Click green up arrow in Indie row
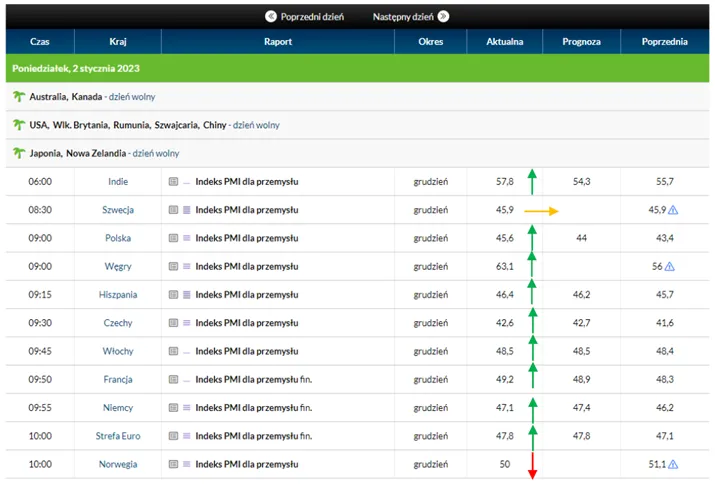The height and width of the screenshot is (485, 715). (x=532, y=181)
